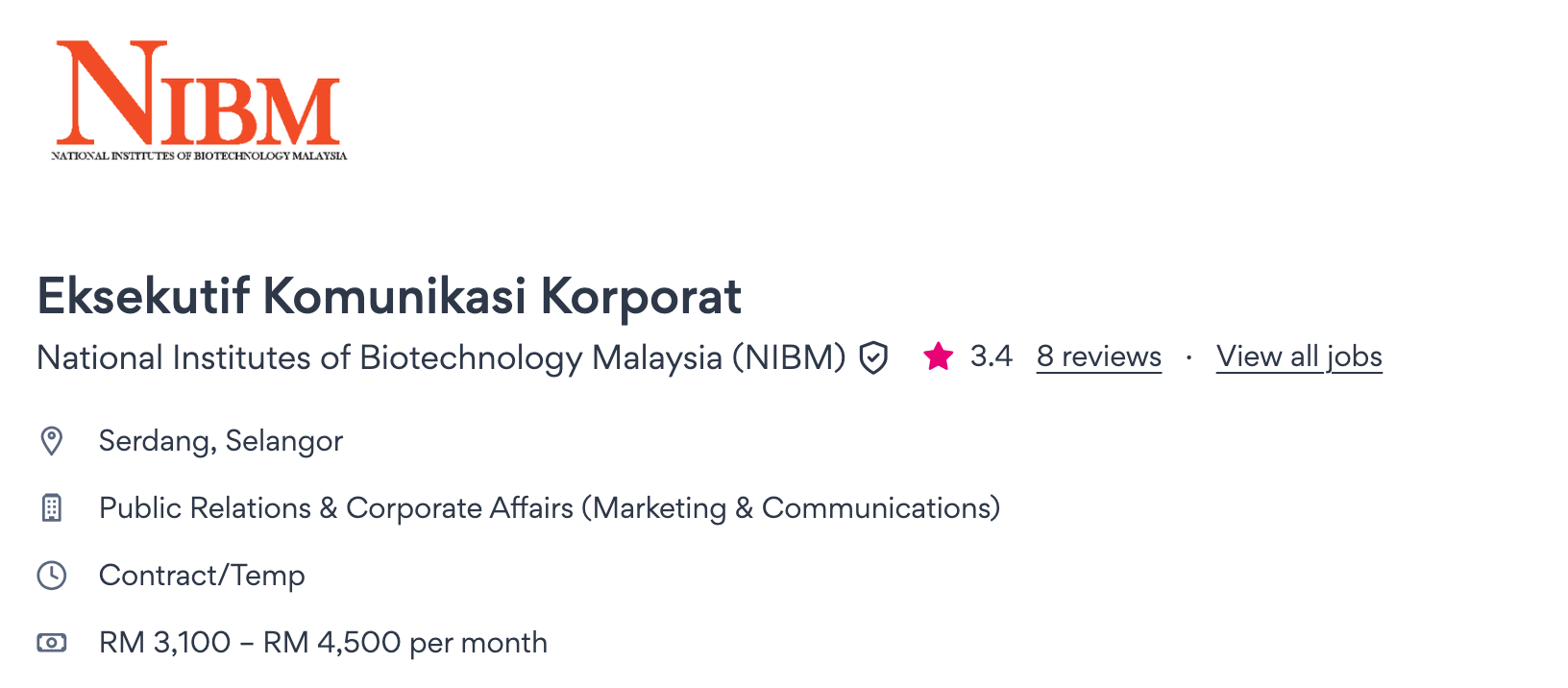
Task: Click the pink star rating icon
Action: [x=938, y=356]
